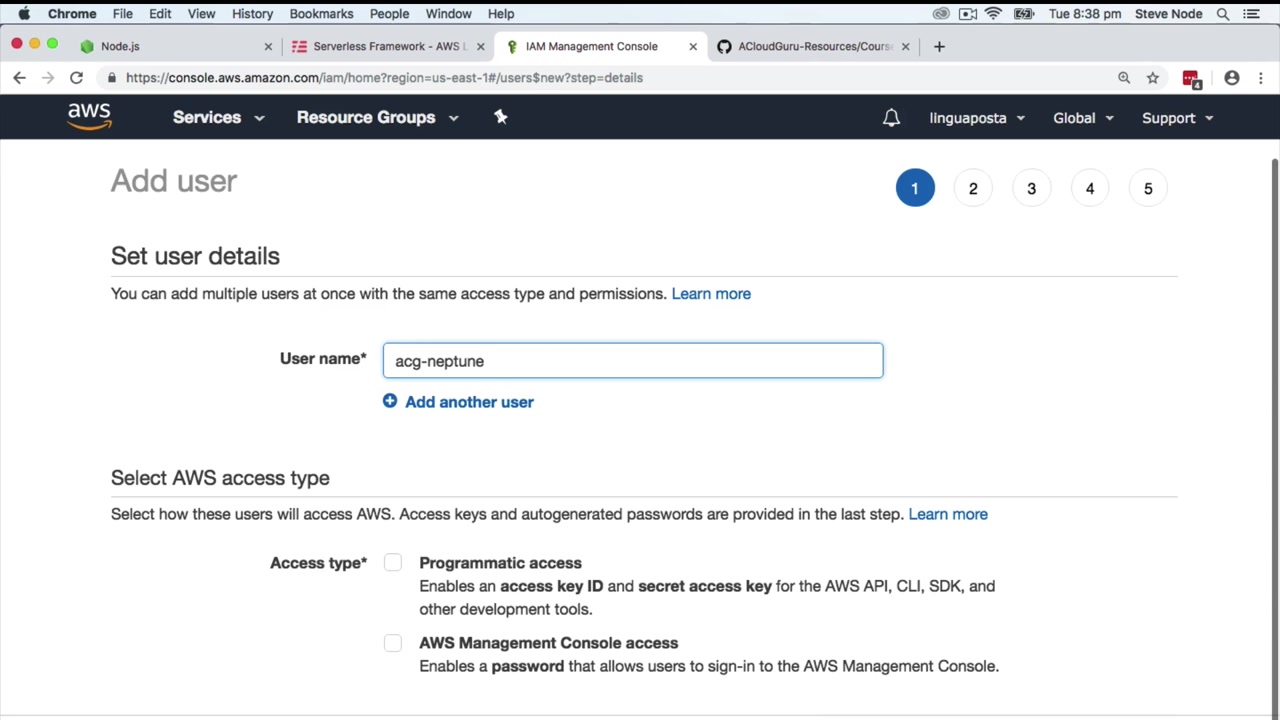Click the Add another user link
The image size is (1280, 720).
point(469,402)
